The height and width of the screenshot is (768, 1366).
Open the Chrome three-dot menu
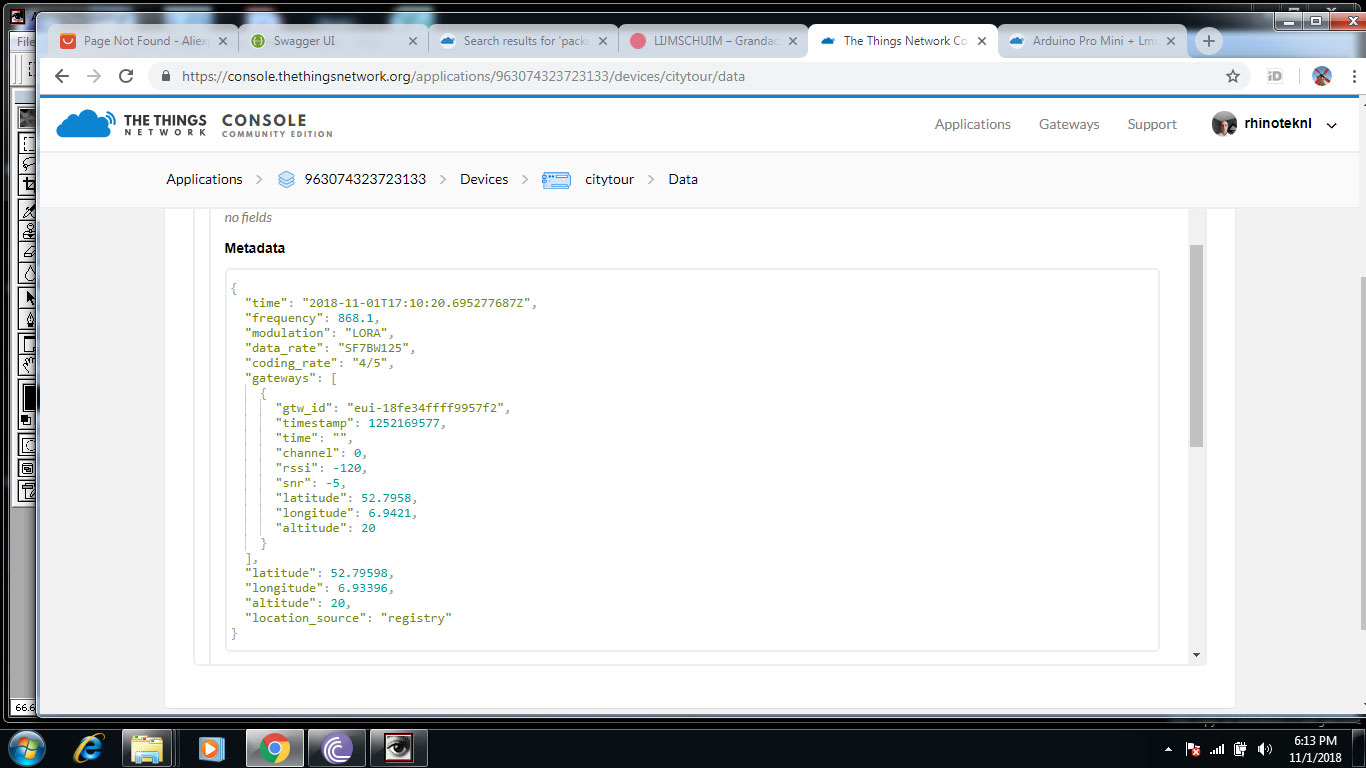click(1352, 76)
